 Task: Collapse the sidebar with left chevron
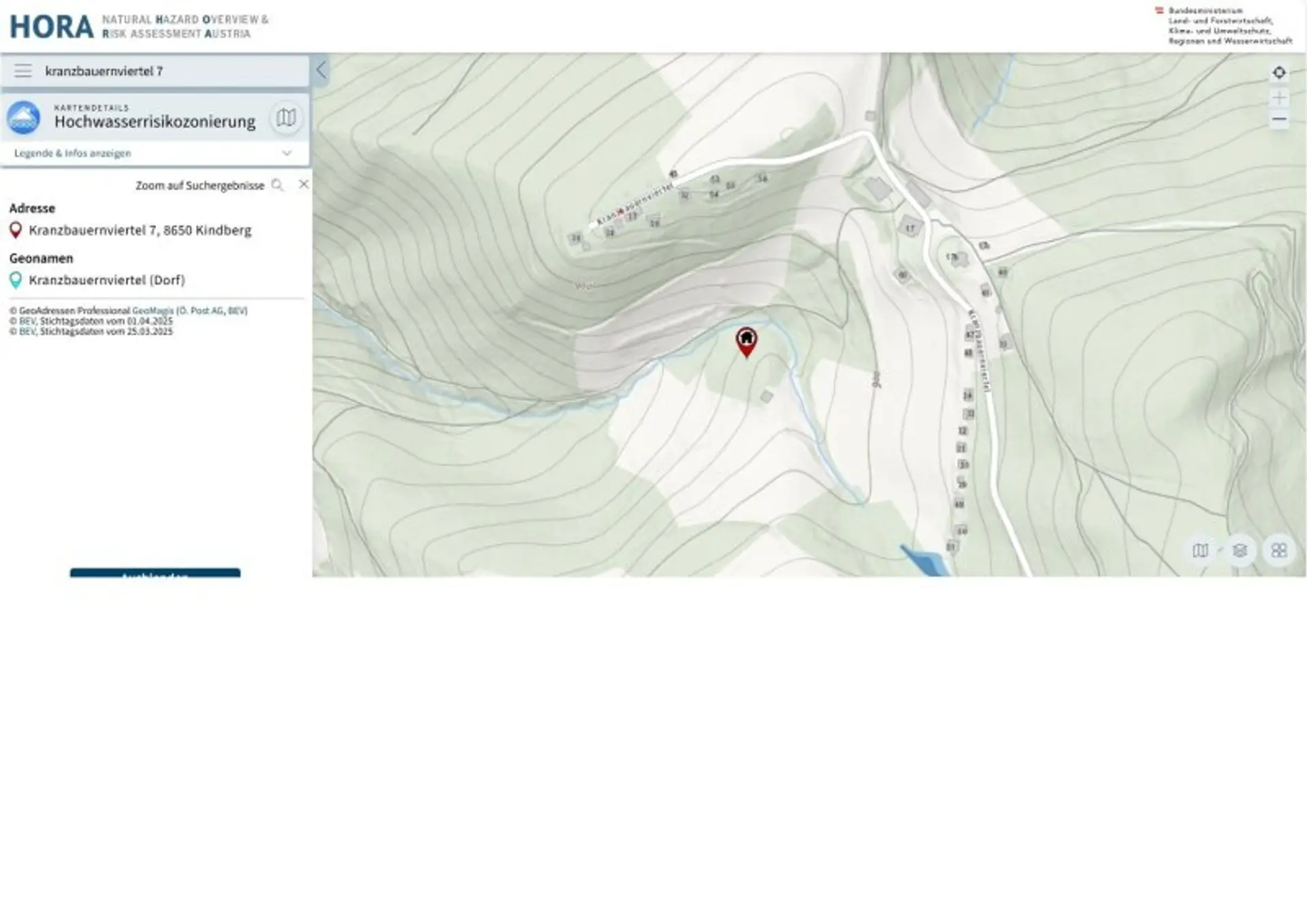321,69
